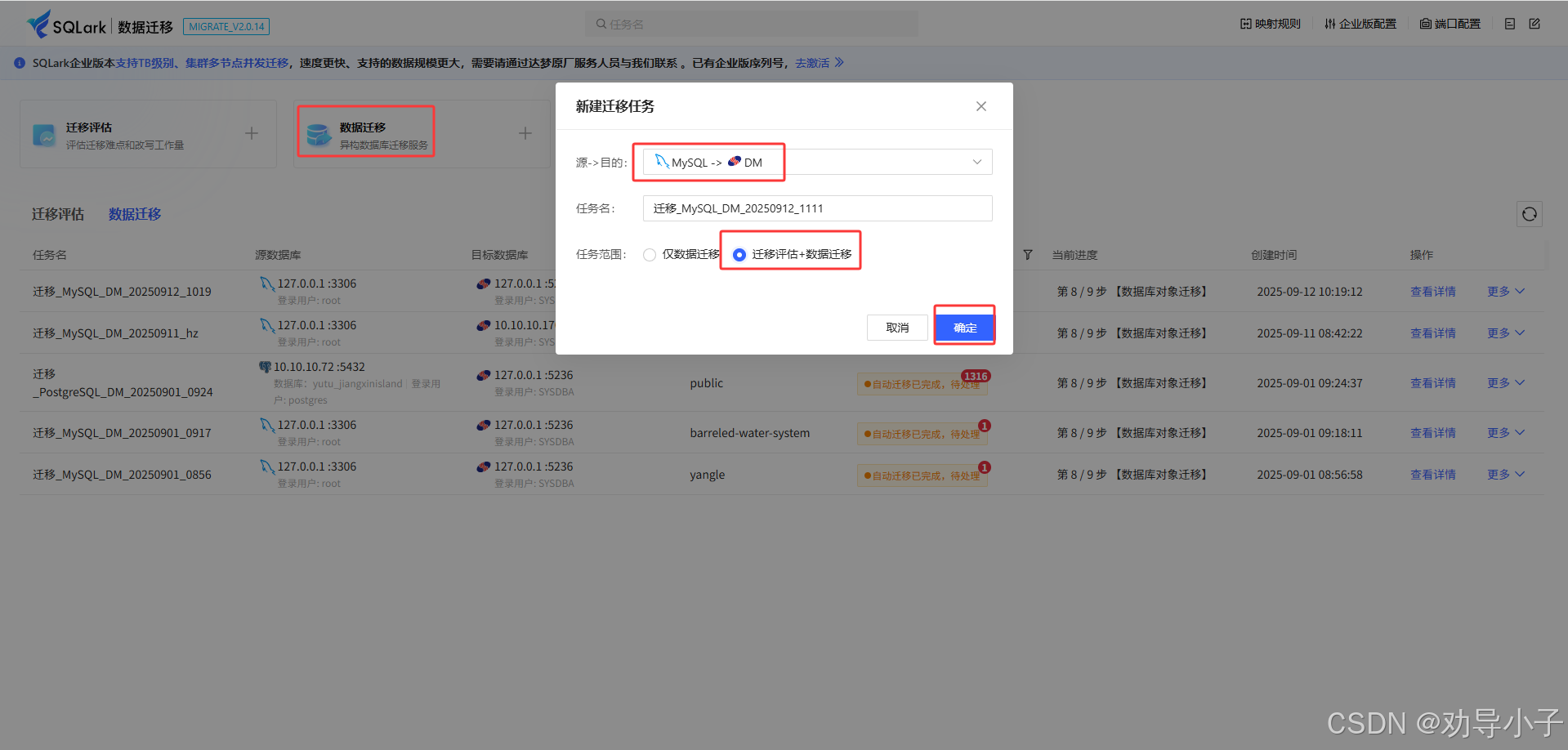
Task: Click the SQLark logo icon
Action: (x=38, y=24)
